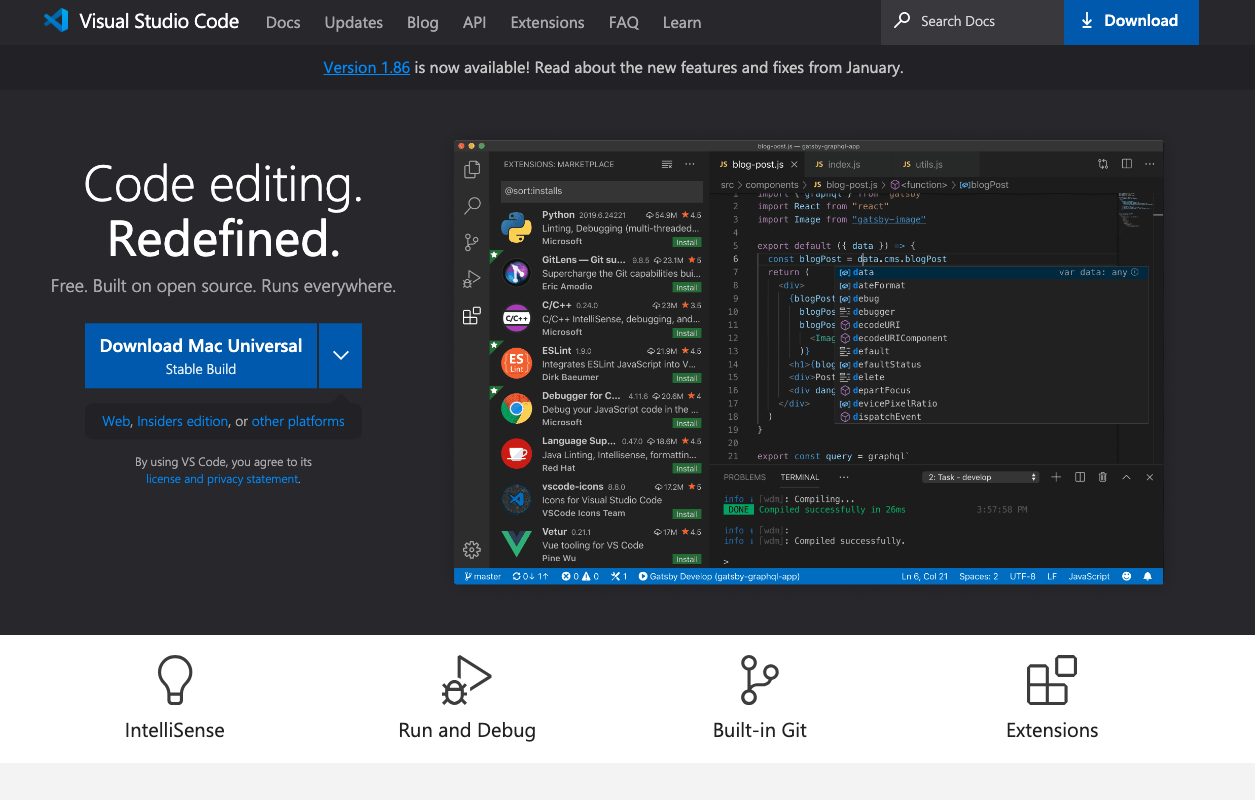Screen dimensions: 1255x800
Task: Click Download Mac Universal Stable Build
Action: (201, 355)
